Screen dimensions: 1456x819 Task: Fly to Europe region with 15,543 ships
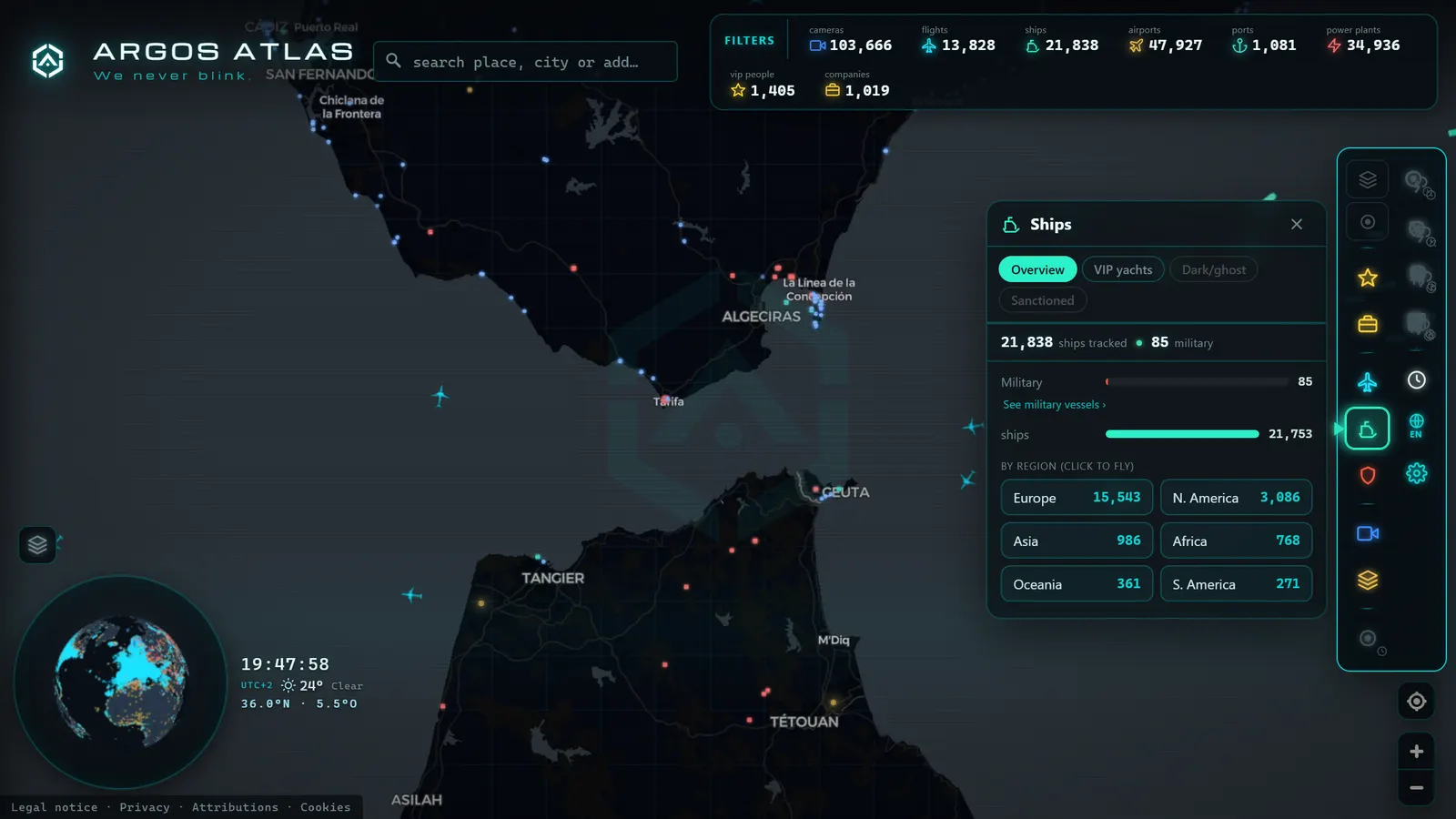coord(1077,498)
